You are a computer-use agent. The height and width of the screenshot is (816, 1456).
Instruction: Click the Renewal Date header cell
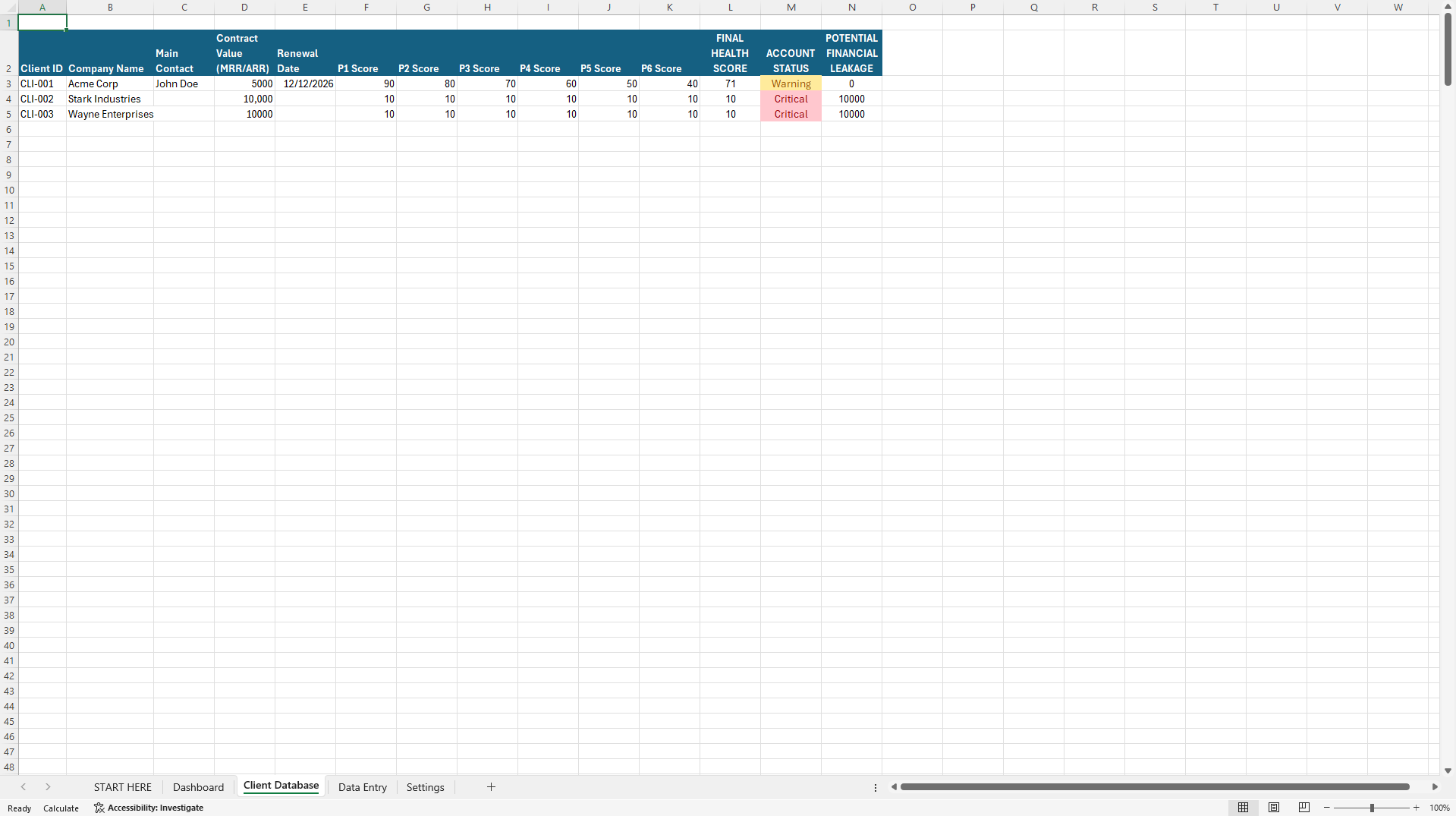tap(305, 53)
